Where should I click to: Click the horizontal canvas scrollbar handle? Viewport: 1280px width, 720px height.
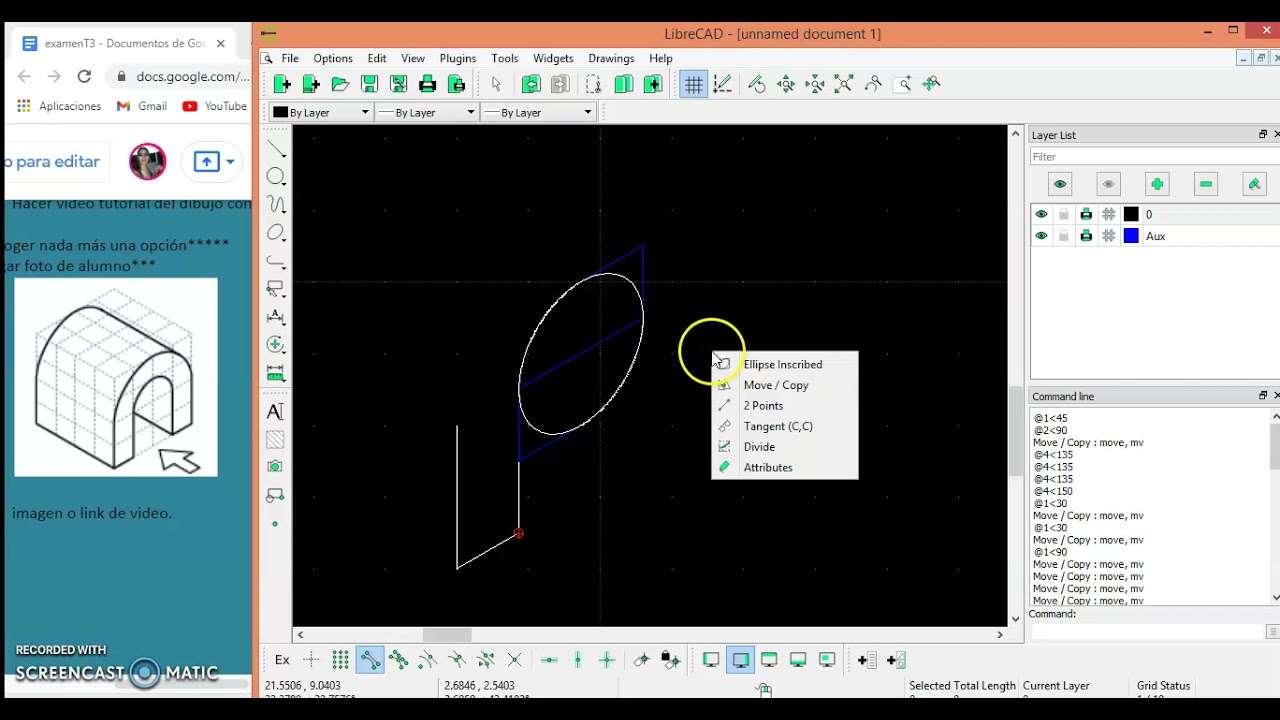pyautogui.click(x=447, y=635)
